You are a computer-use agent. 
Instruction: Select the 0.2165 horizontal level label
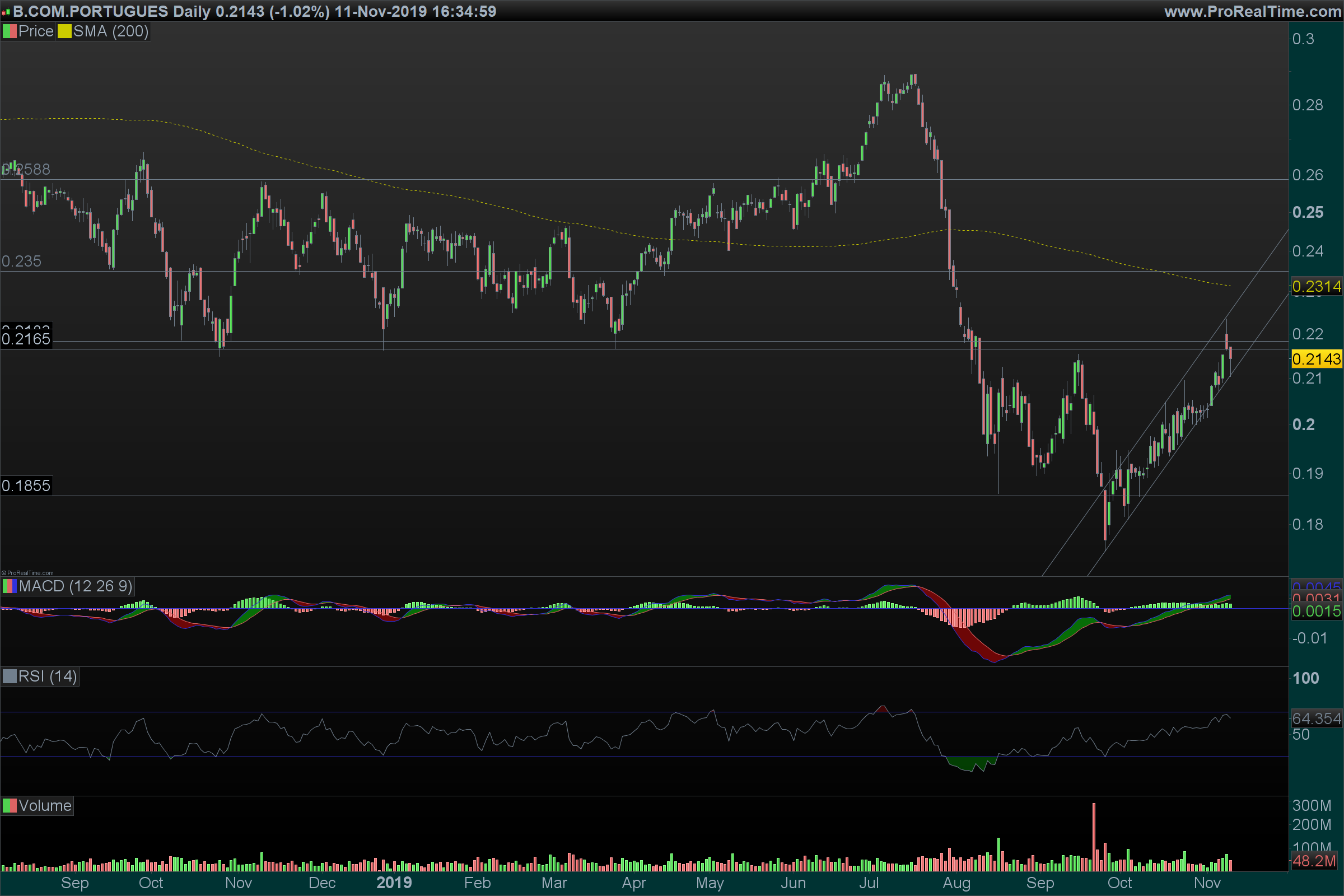point(26,339)
